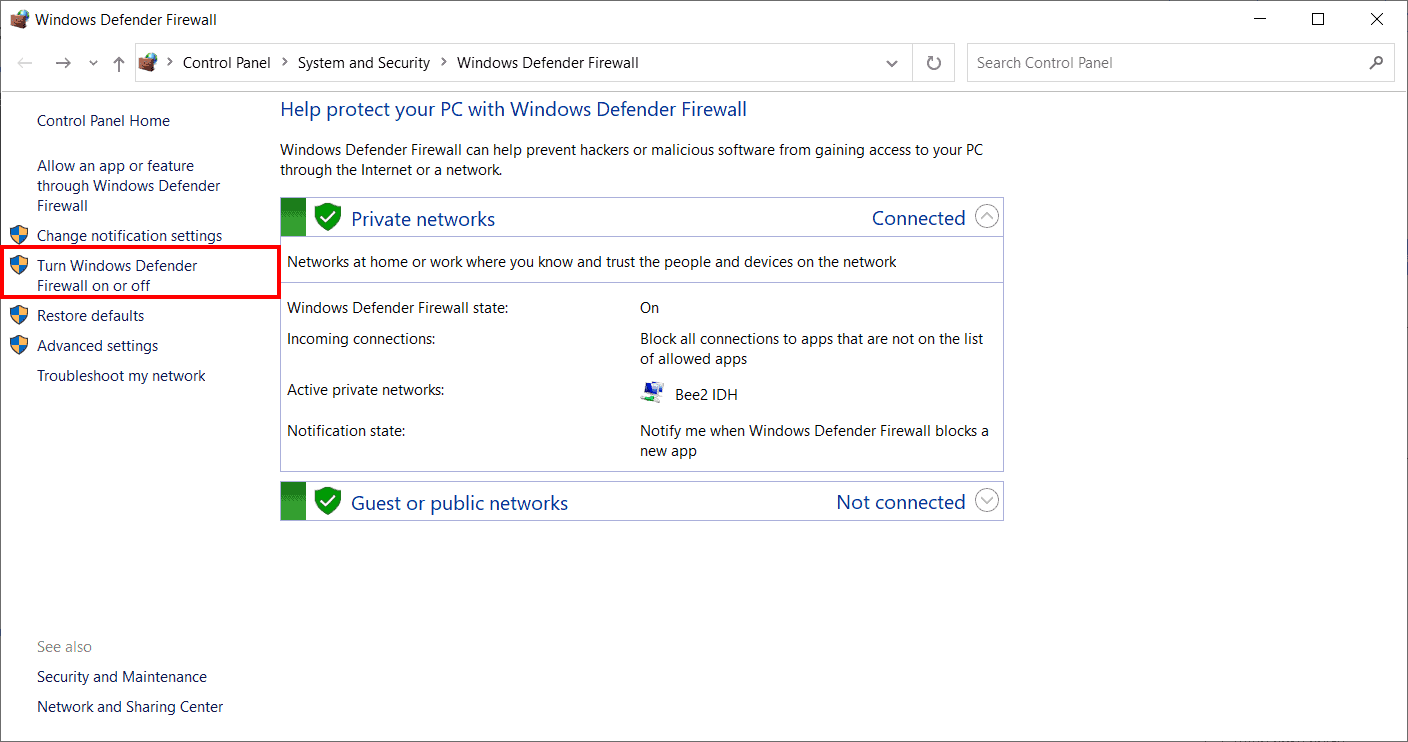Collapse the Private networks section chevron
Screen dimensions: 1408x742
click(987, 217)
